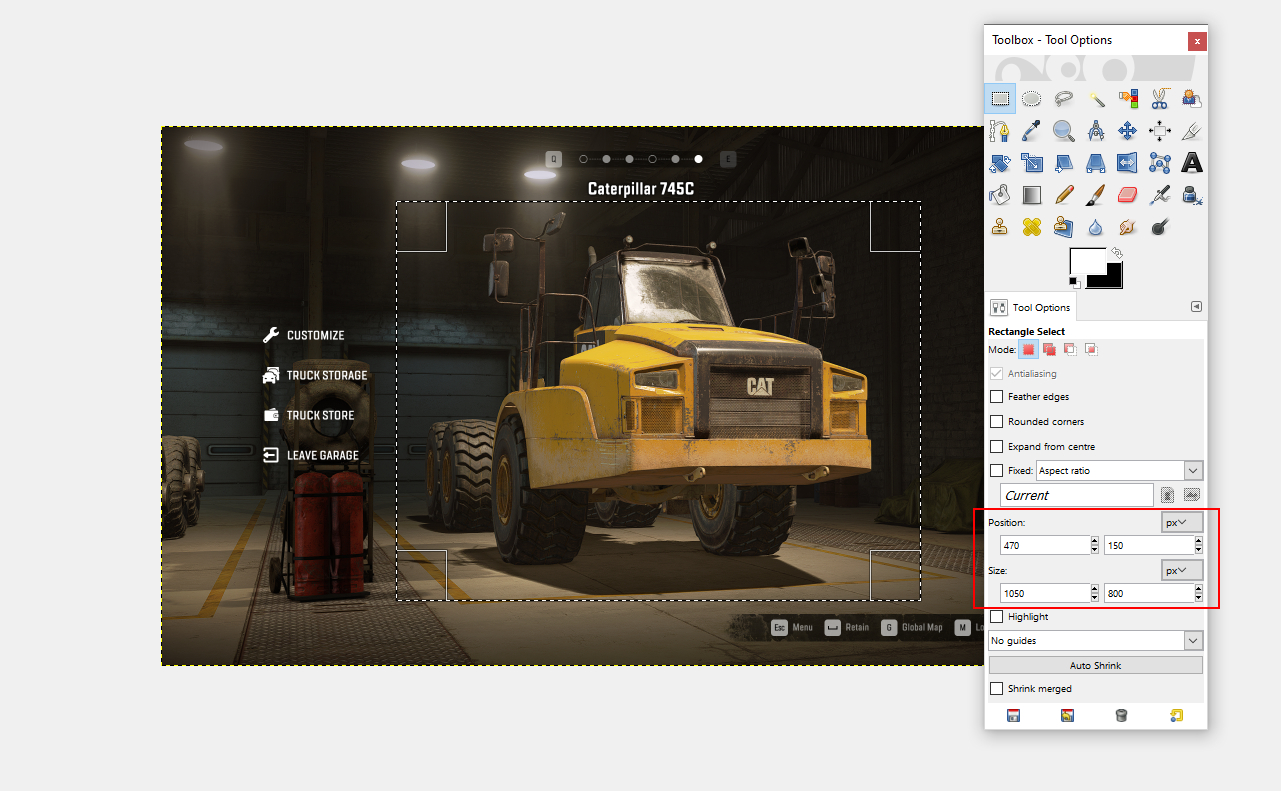The image size is (1281, 791).
Task: Click the Position X field showing 470
Action: (1045, 546)
